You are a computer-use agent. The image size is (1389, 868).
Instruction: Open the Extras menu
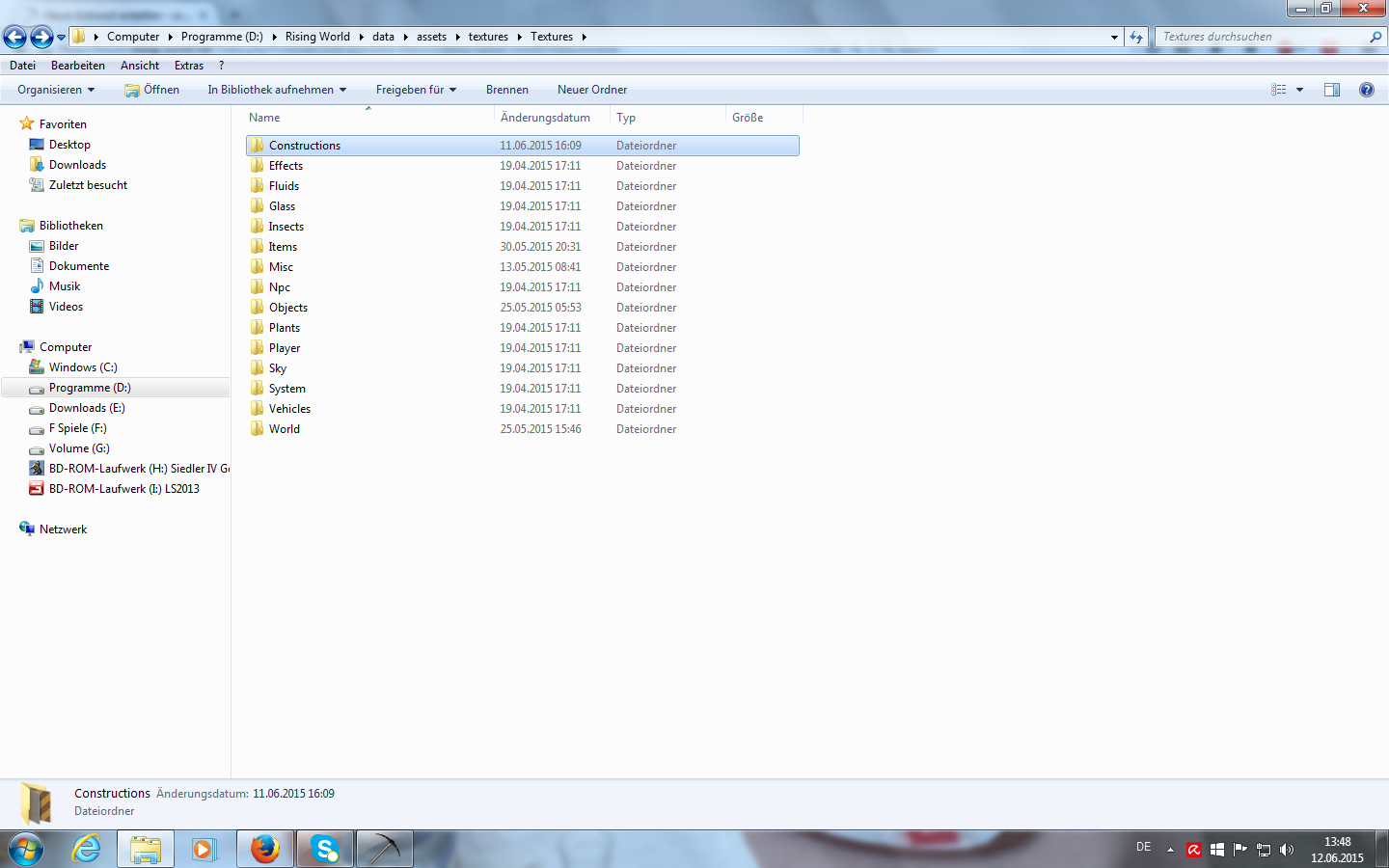click(189, 66)
